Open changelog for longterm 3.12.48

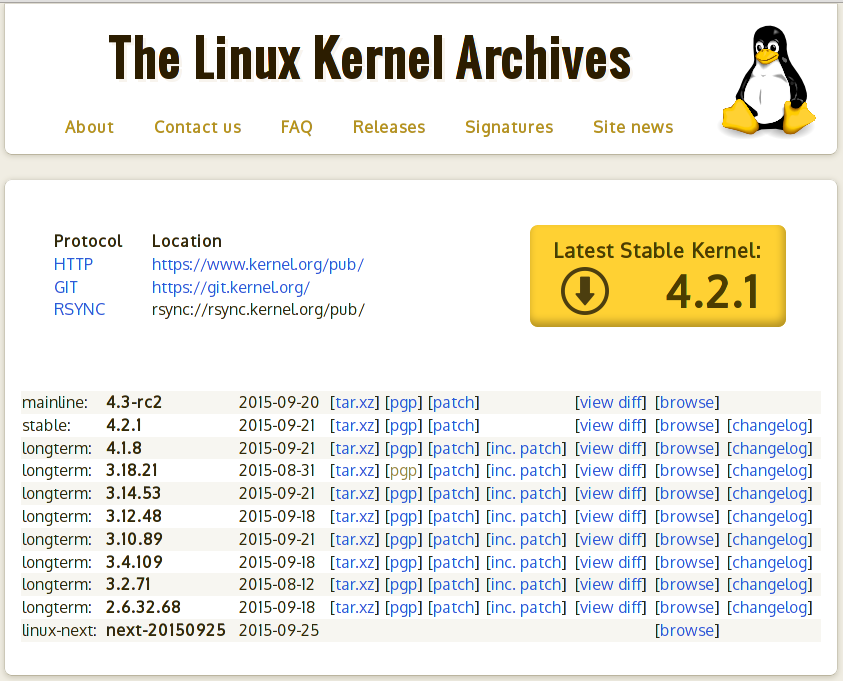pos(769,516)
